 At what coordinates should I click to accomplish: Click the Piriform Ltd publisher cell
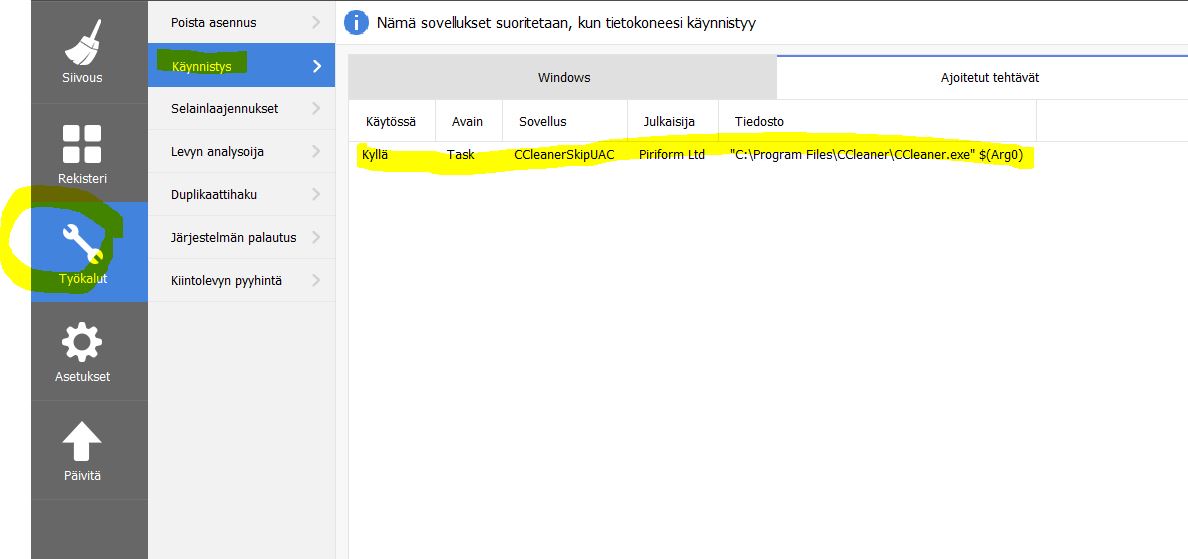(x=672, y=155)
